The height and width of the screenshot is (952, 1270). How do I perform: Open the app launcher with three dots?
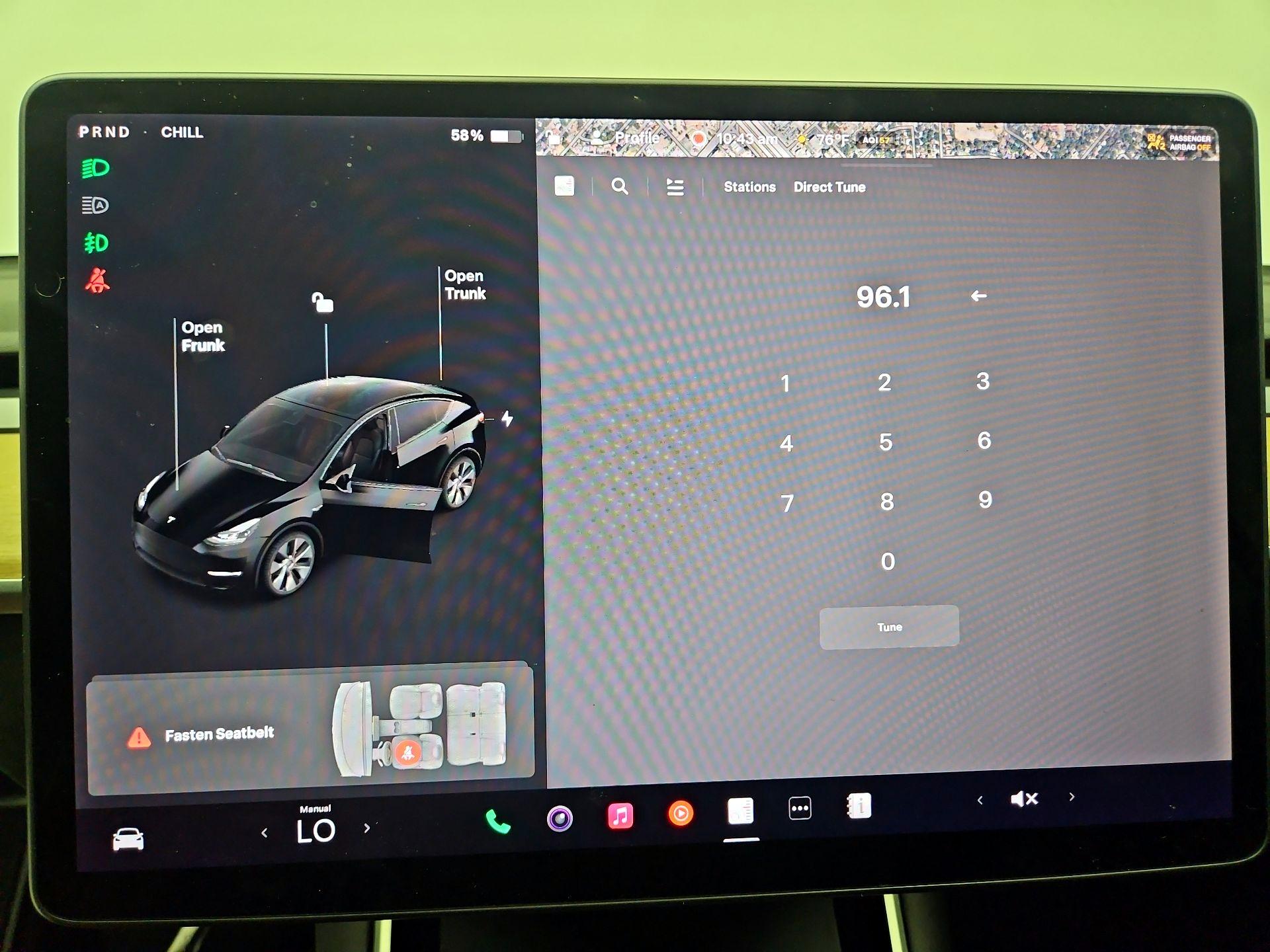pyautogui.click(x=798, y=809)
